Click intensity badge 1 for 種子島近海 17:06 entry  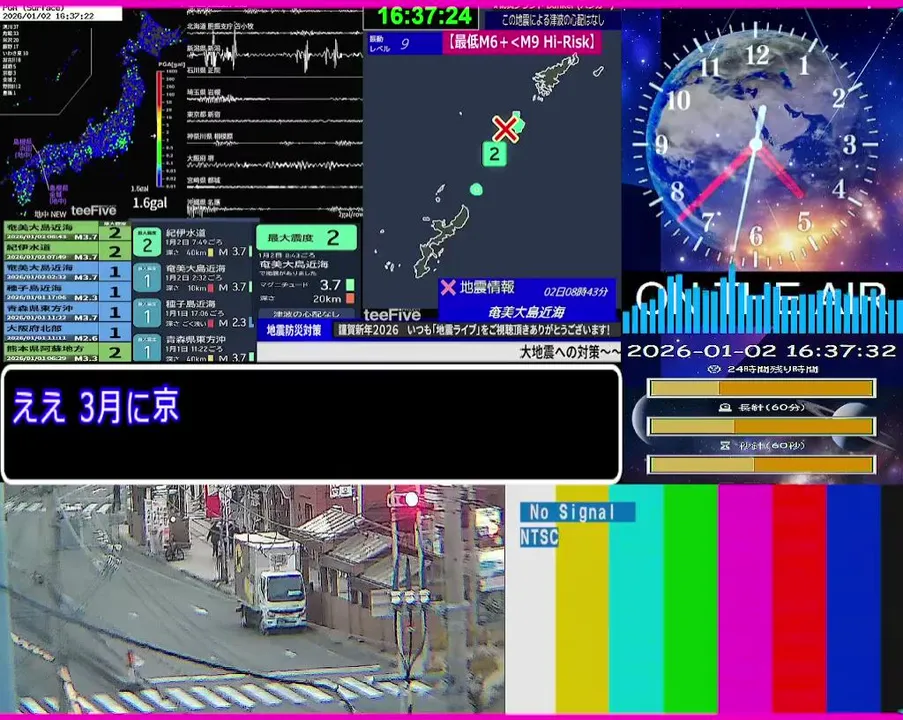click(147, 313)
